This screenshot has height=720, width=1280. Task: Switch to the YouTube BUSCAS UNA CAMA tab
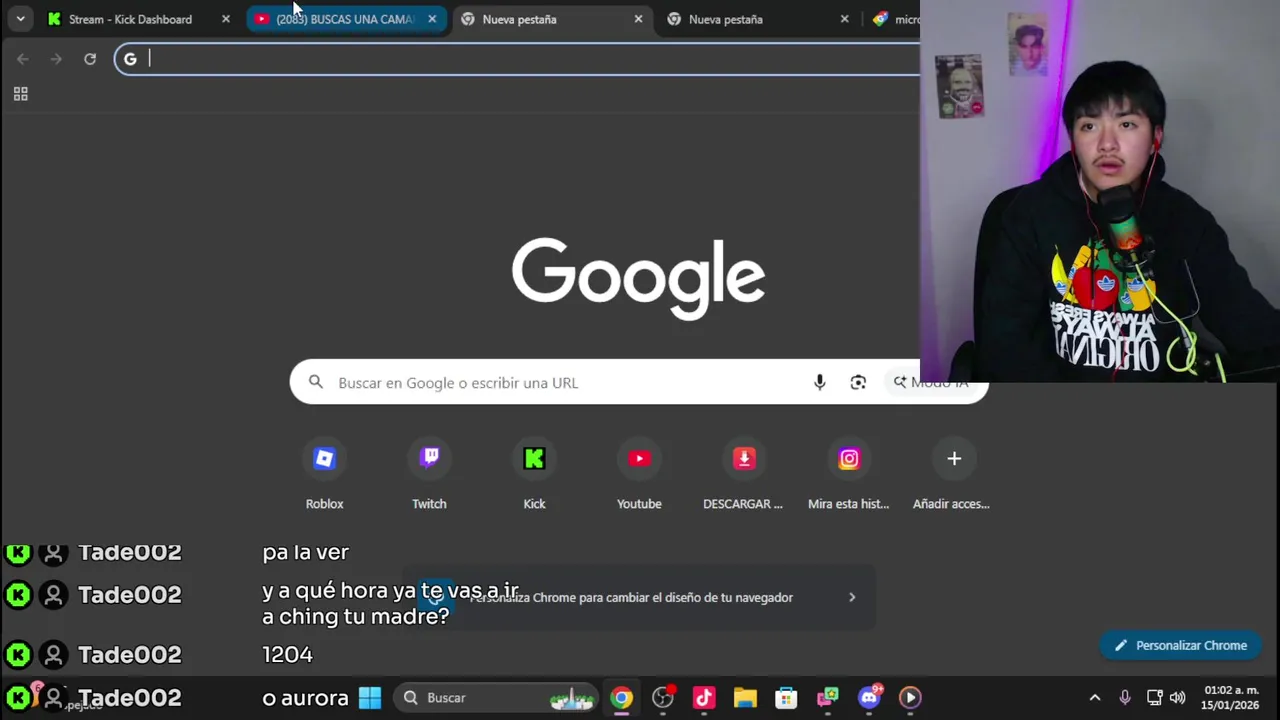click(x=345, y=19)
